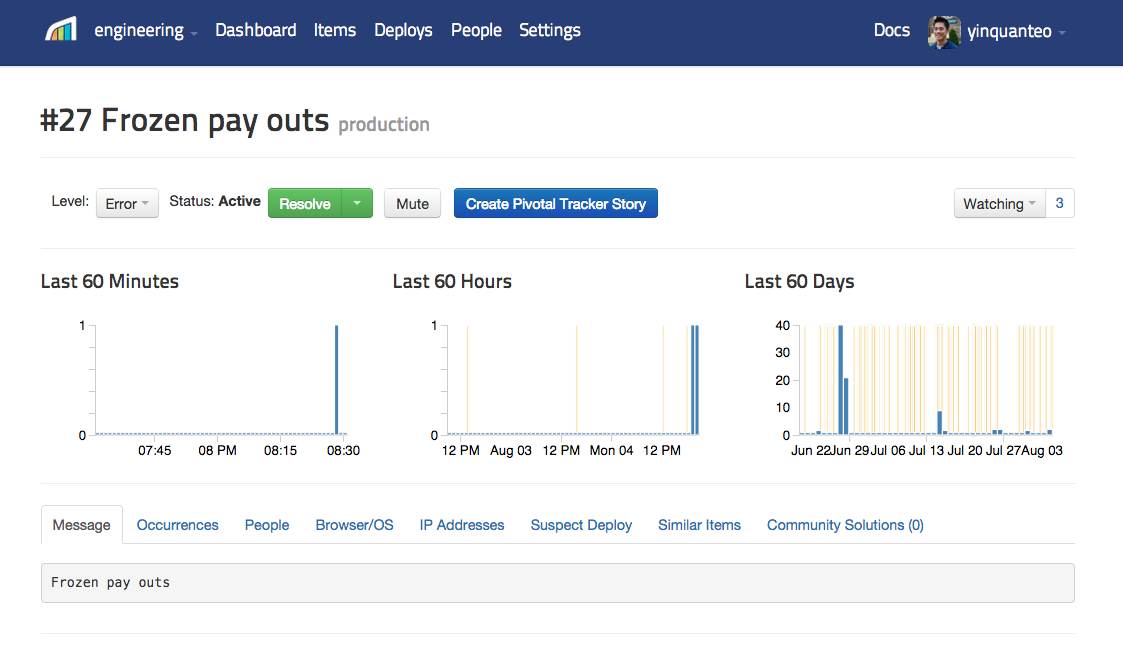Open the Resolve options arrow
1123x648 pixels.
click(357, 203)
